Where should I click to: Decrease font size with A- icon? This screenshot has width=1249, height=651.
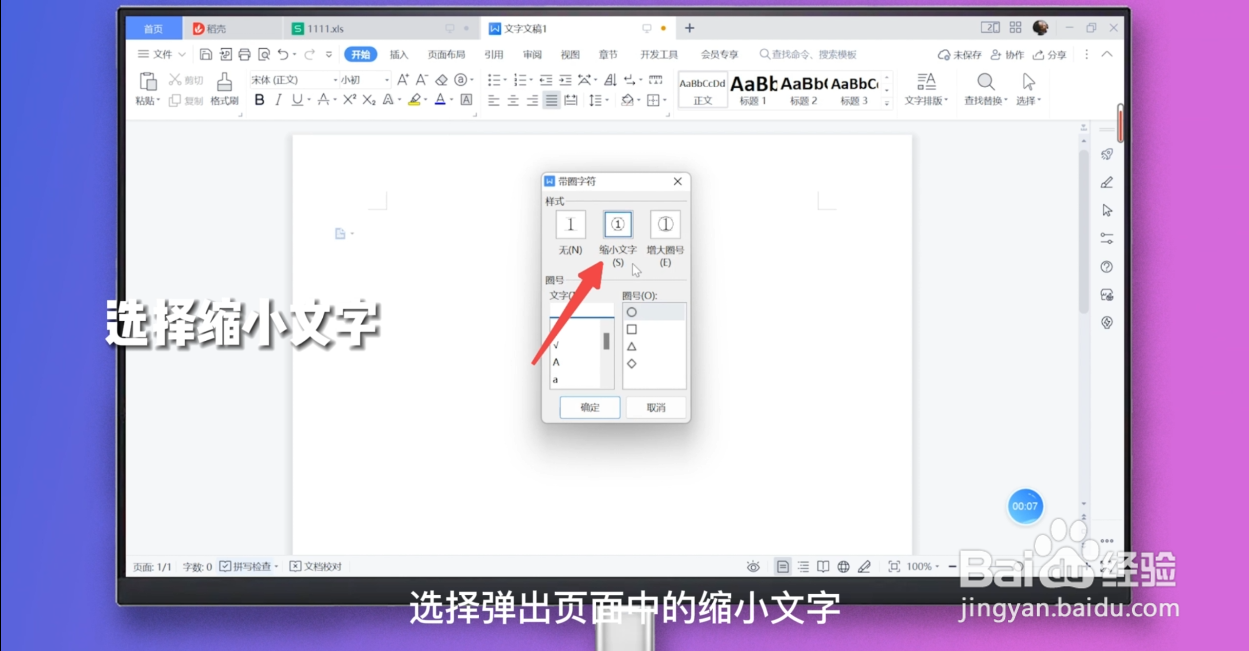pyautogui.click(x=422, y=79)
